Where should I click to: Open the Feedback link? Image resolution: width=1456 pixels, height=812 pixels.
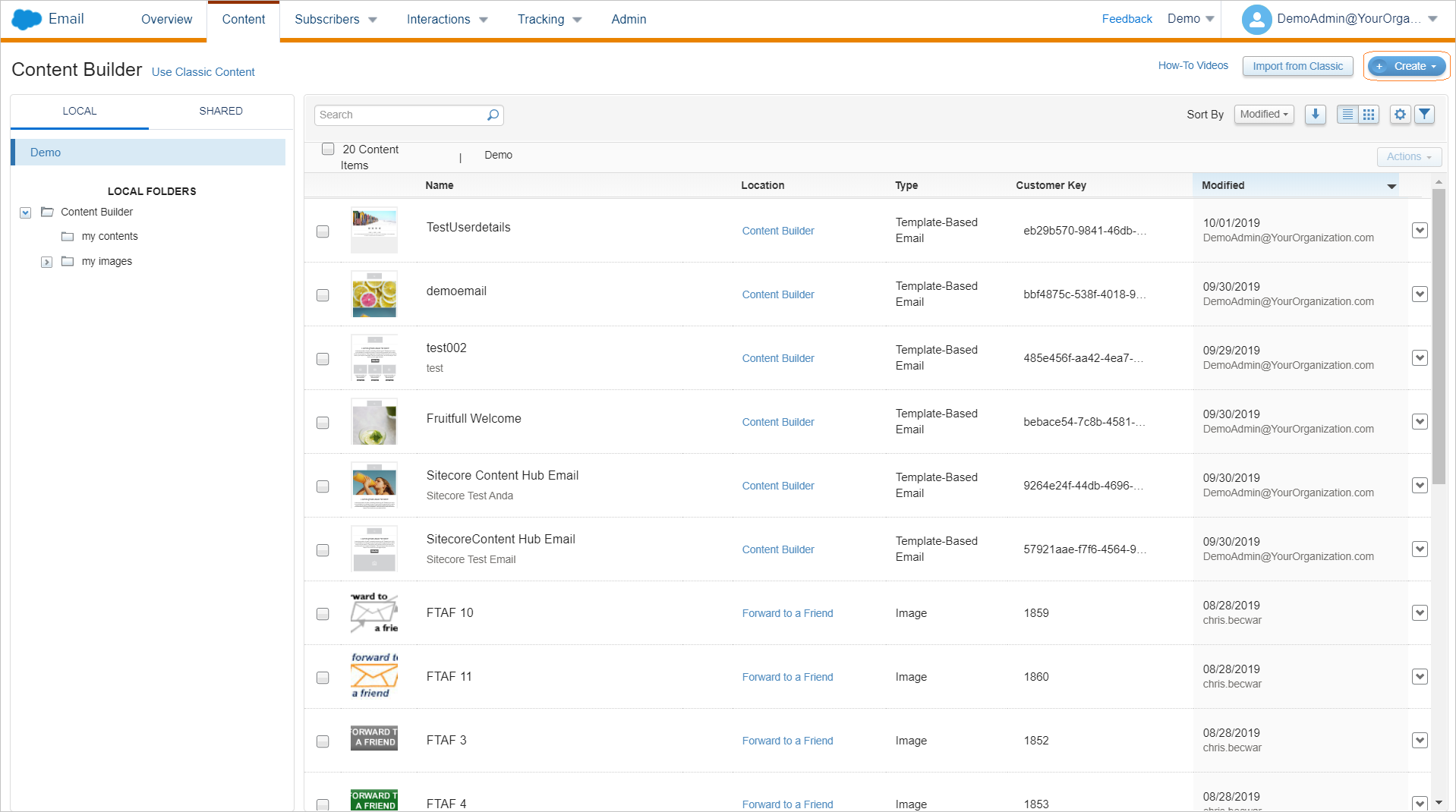[x=1127, y=19]
